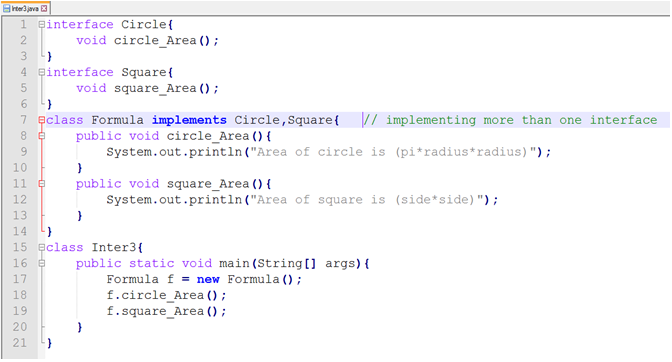Click 'public void square_Area(){' on line 11
672x362 pixels.
tap(174, 184)
